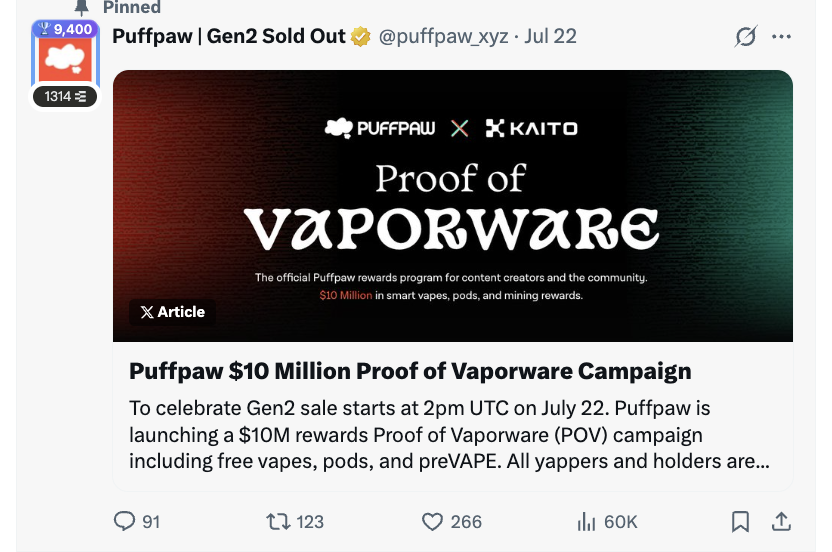832x552 pixels.
Task: Click the reply comment icon
Action: tap(125, 521)
